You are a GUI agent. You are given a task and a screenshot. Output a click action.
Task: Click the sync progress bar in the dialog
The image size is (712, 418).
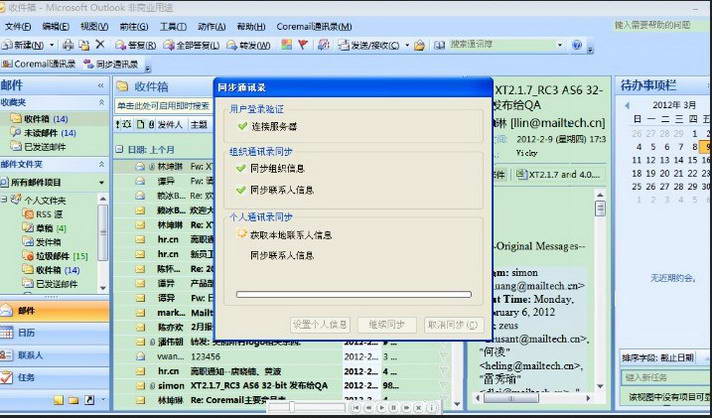pyautogui.click(x=354, y=295)
